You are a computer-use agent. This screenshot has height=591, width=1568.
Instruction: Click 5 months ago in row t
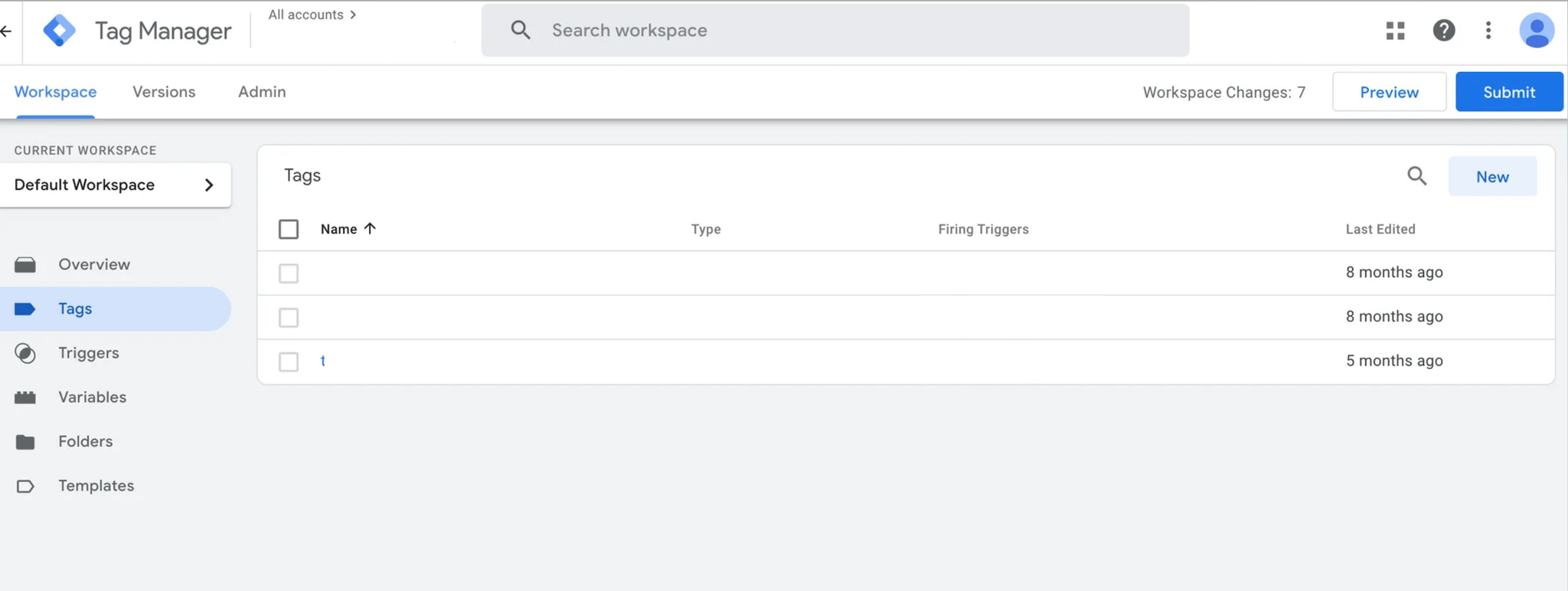1394,361
